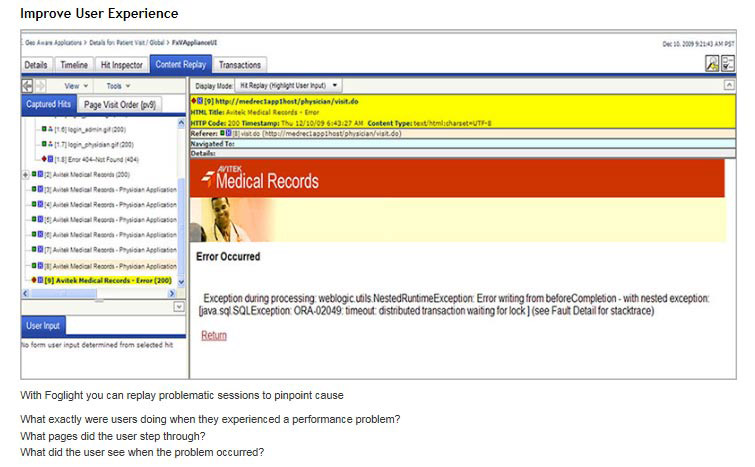Click the green square icon for login_admin.gif
Screen dimensions: 755x467
coord(44,129)
